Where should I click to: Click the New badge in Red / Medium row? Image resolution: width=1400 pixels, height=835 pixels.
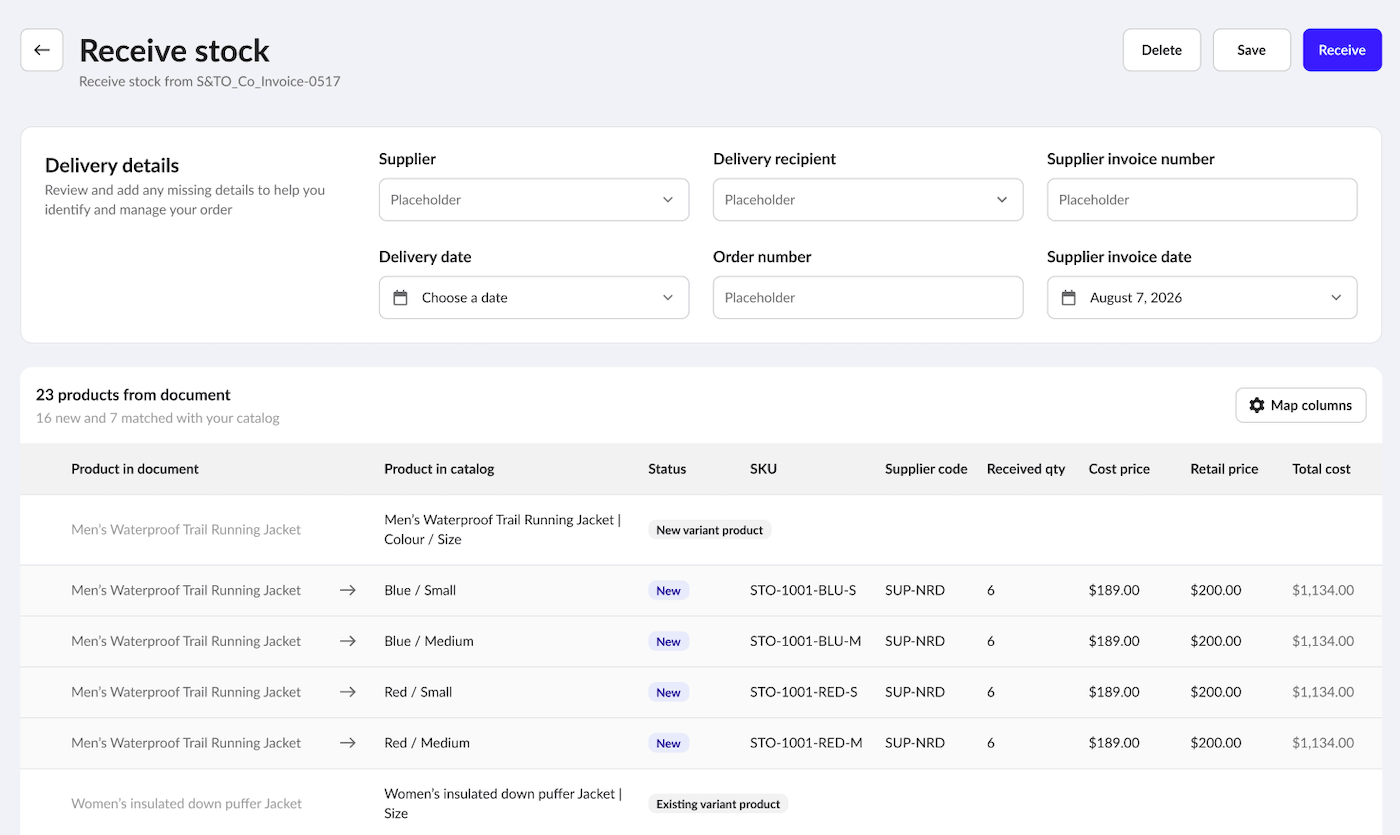pyautogui.click(x=668, y=744)
